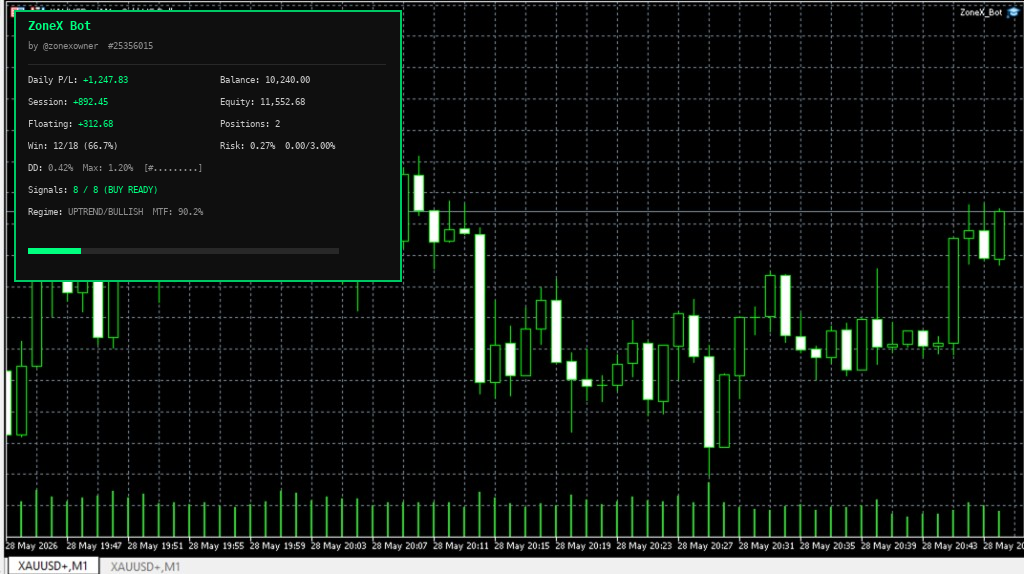The height and width of the screenshot is (574, 1024).
Task: Click the Win '12/18 (66.7%)' stat
Action: pos(85,146)
